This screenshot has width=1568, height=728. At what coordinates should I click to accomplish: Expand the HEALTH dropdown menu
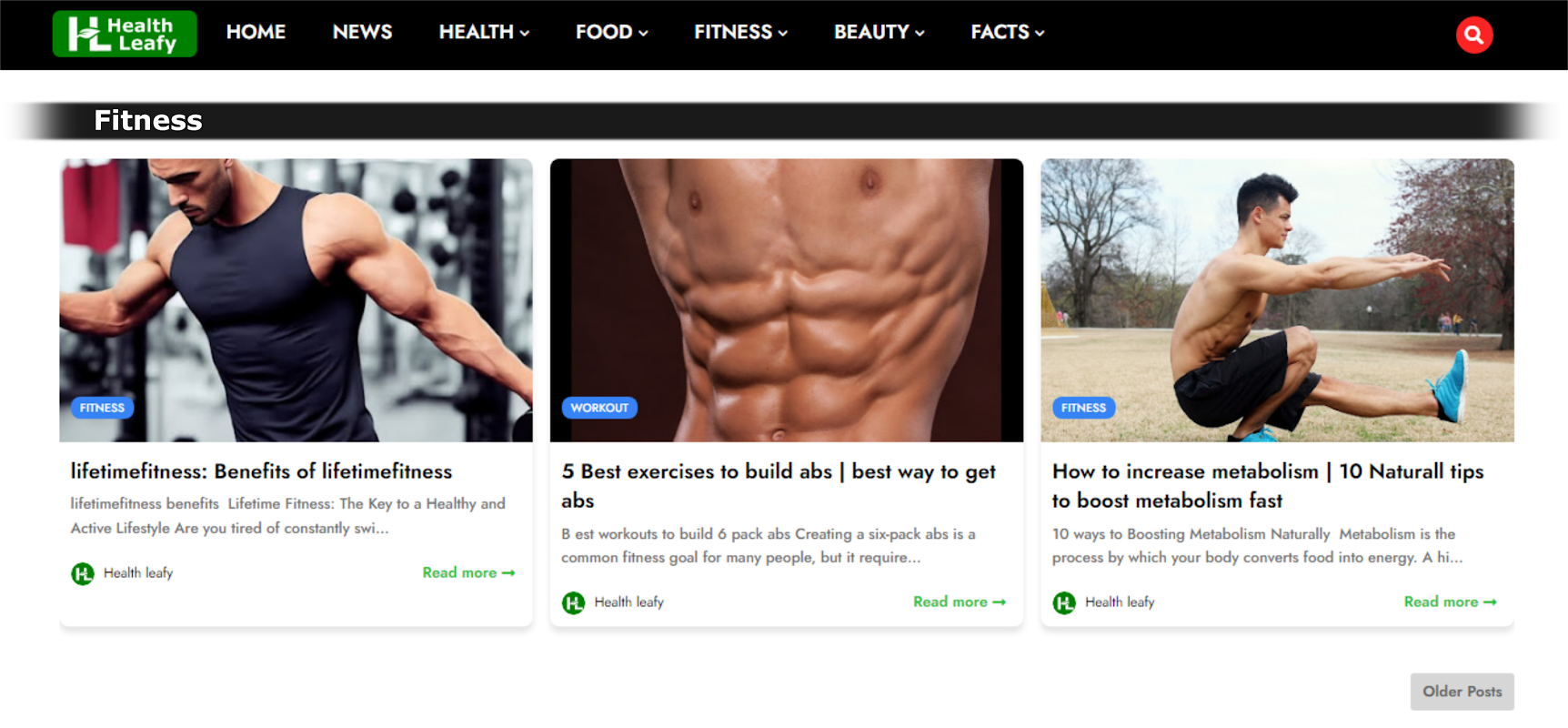click(x=484, y=32)
